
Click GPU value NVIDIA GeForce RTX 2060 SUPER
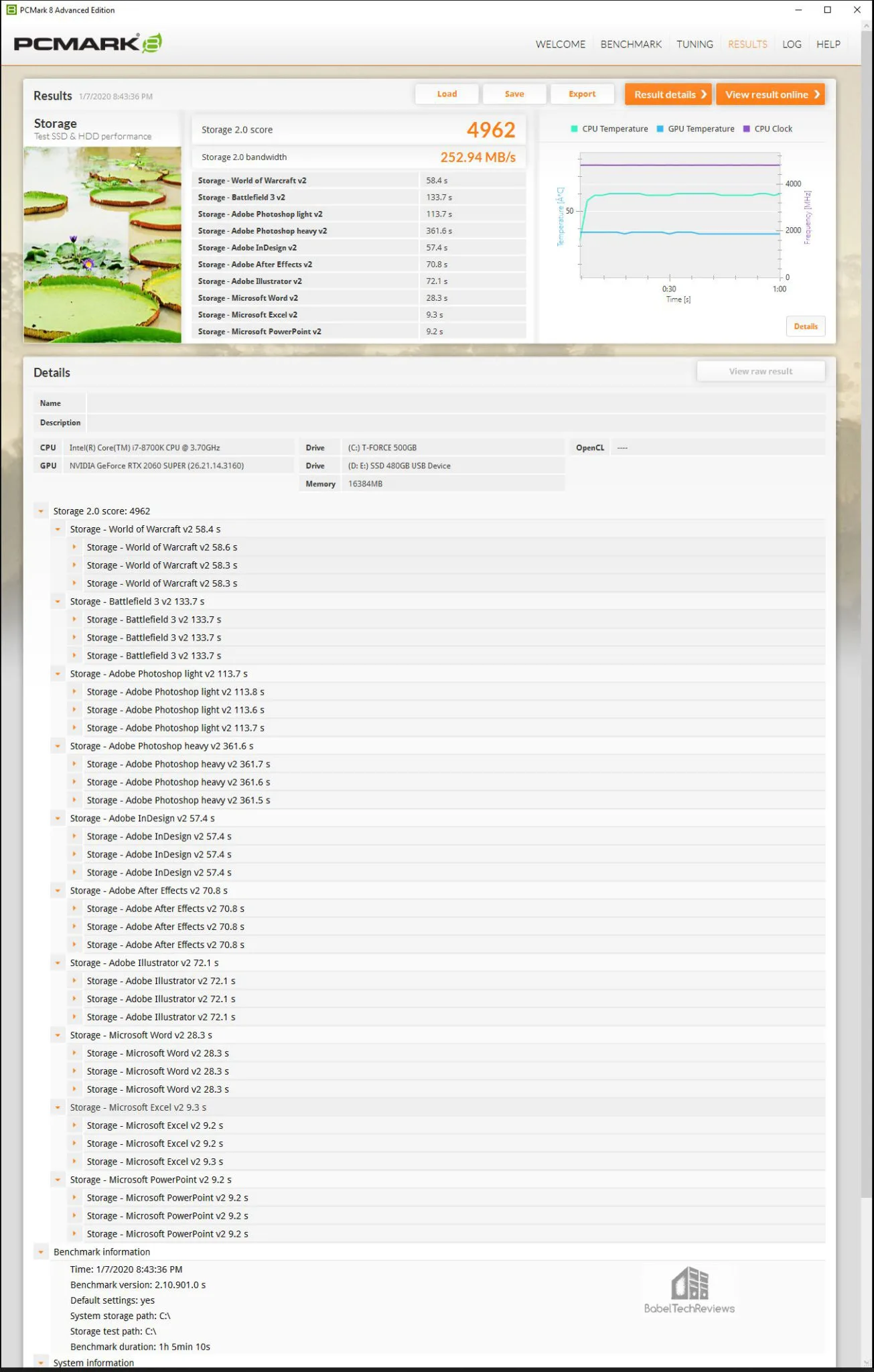[157, 466]
